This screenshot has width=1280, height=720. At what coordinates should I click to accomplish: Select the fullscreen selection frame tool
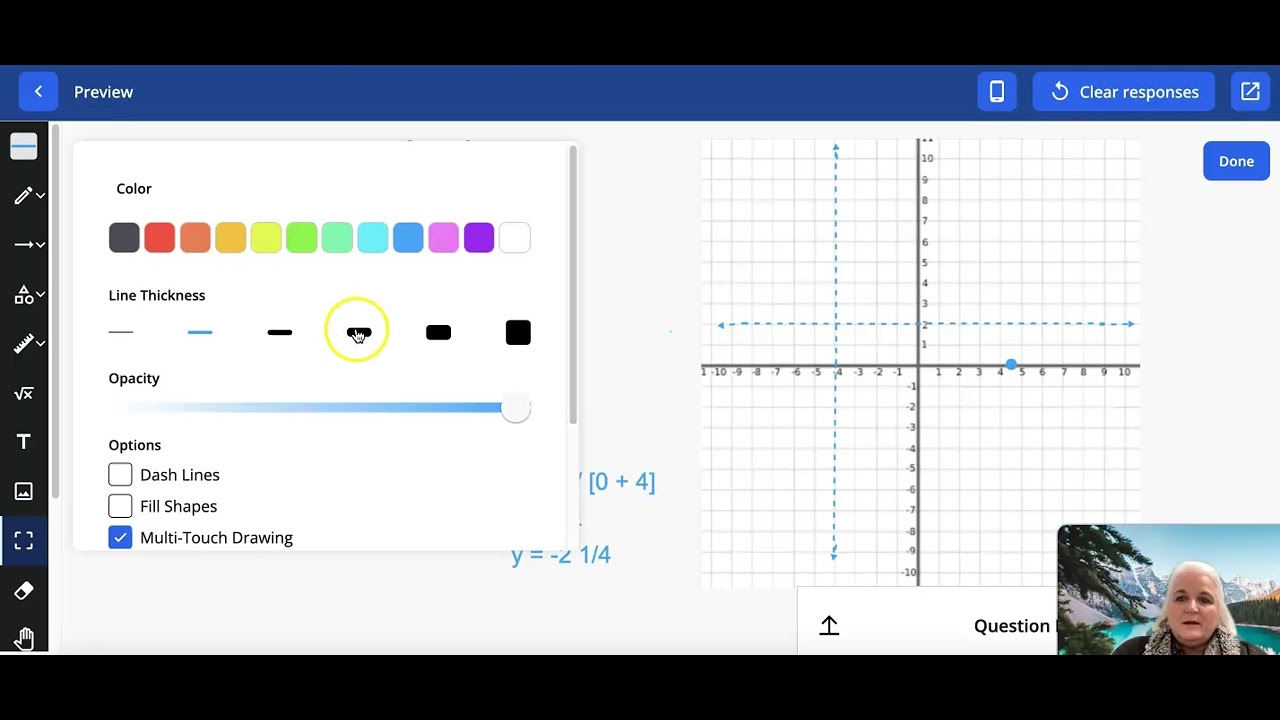click(24, 541)
